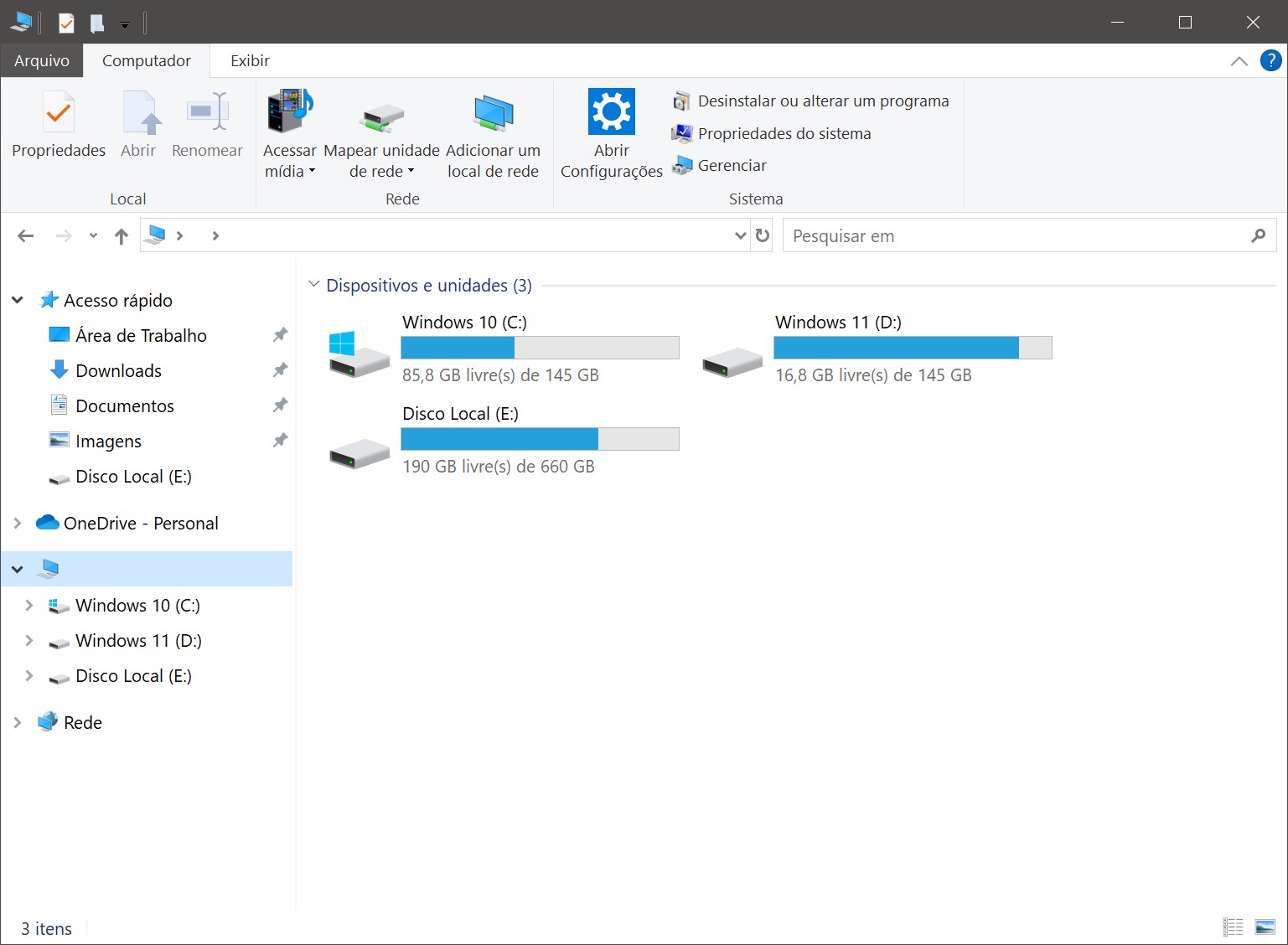Image resolution: width=1288 pixels, height=945 pixels.
Task: Select the Disco Local (E:) drive icon
Action: [x=359, y=452]
